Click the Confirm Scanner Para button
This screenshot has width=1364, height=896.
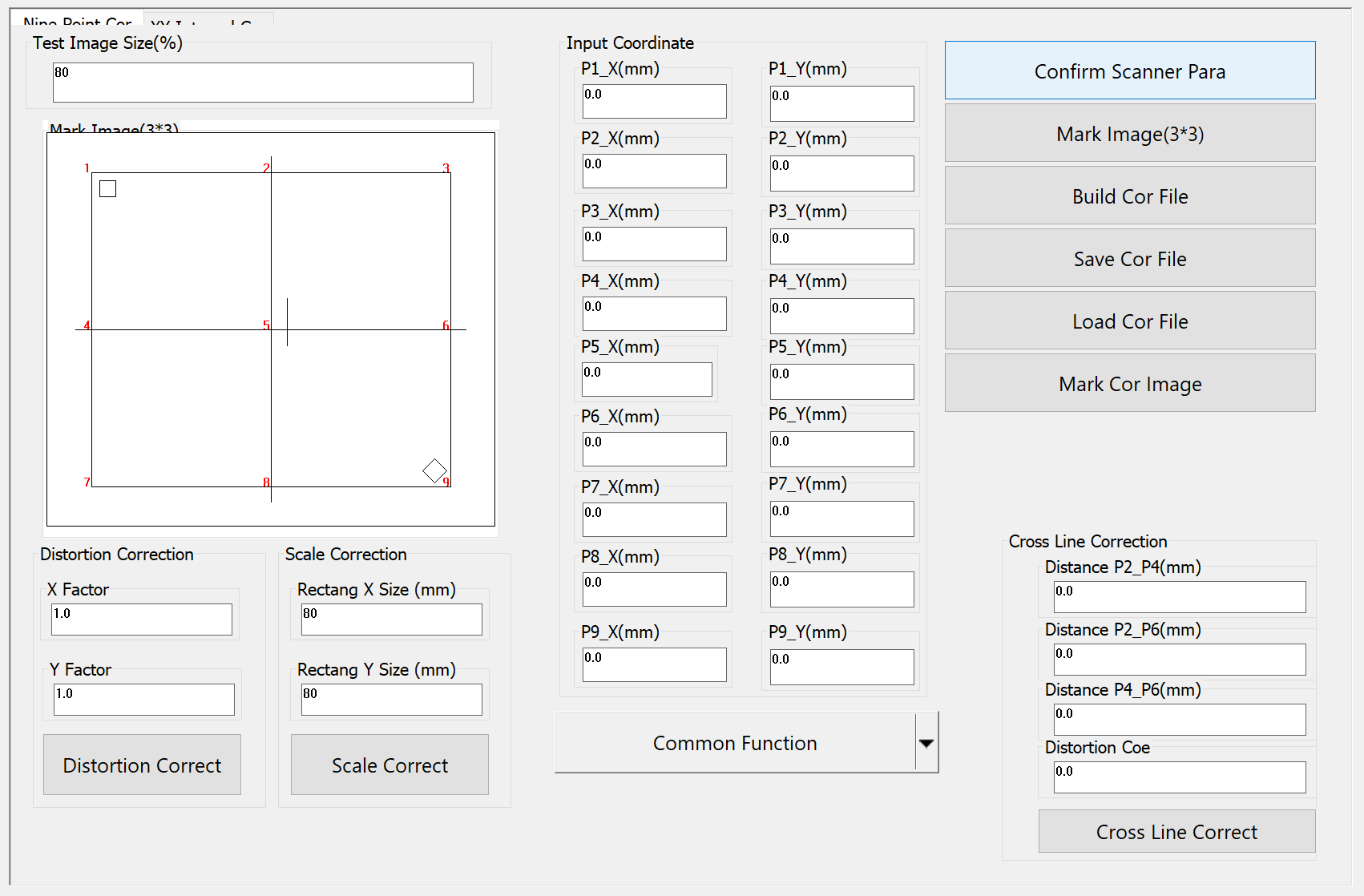(1130, 71)
